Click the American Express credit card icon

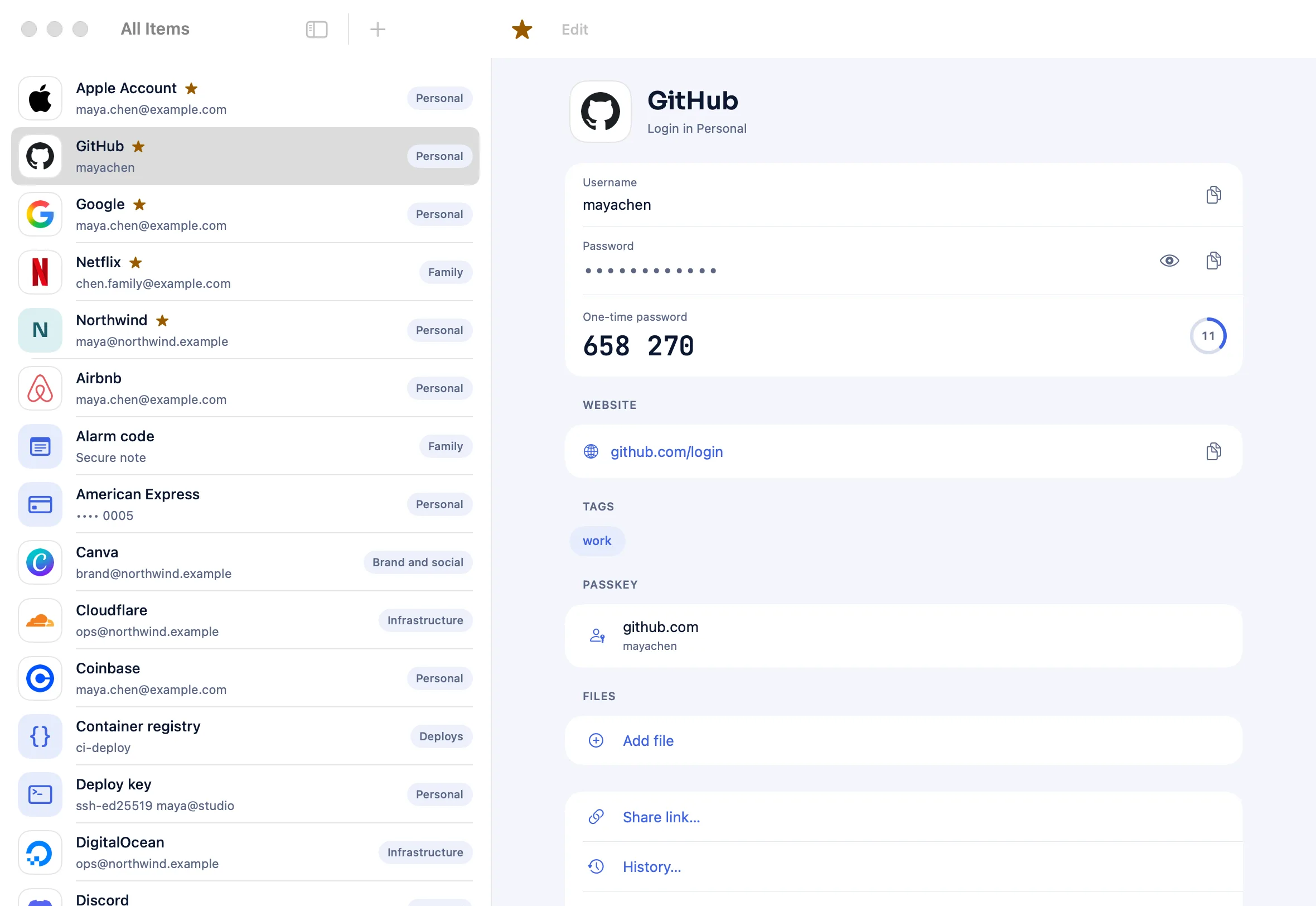point(40,504)
